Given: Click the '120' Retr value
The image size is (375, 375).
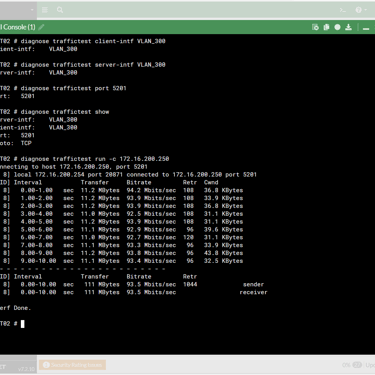Looking at the screenshot, I should (188, 237).
